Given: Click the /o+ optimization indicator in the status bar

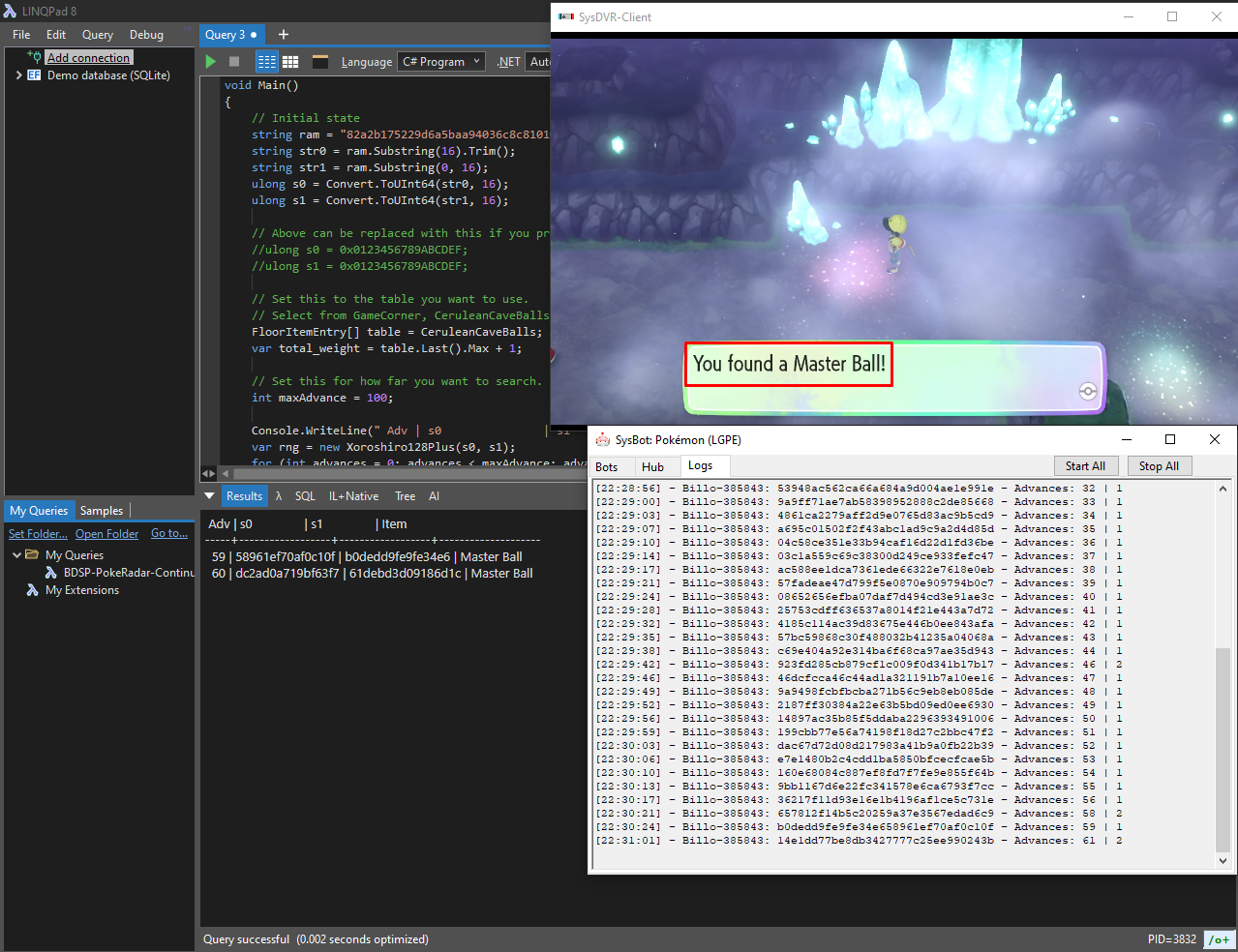Looking at the screenshot, I should (1219, 939).
